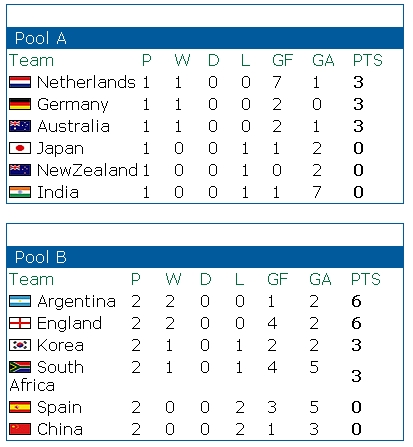Select the England flag icon
Image resolution: width=413 pixels, height=447 pixels.
[x=20, y=323]
